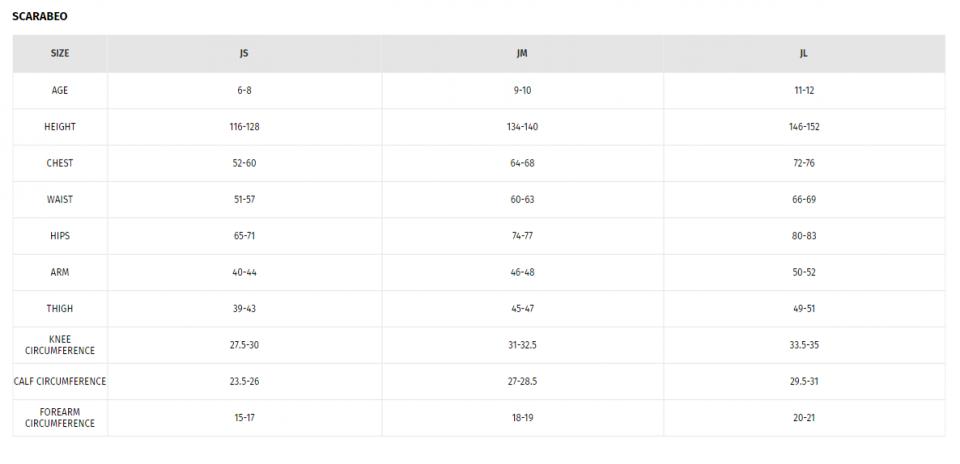Select the HIPS row label
This screenshot has width=960, height=464.
60,236
